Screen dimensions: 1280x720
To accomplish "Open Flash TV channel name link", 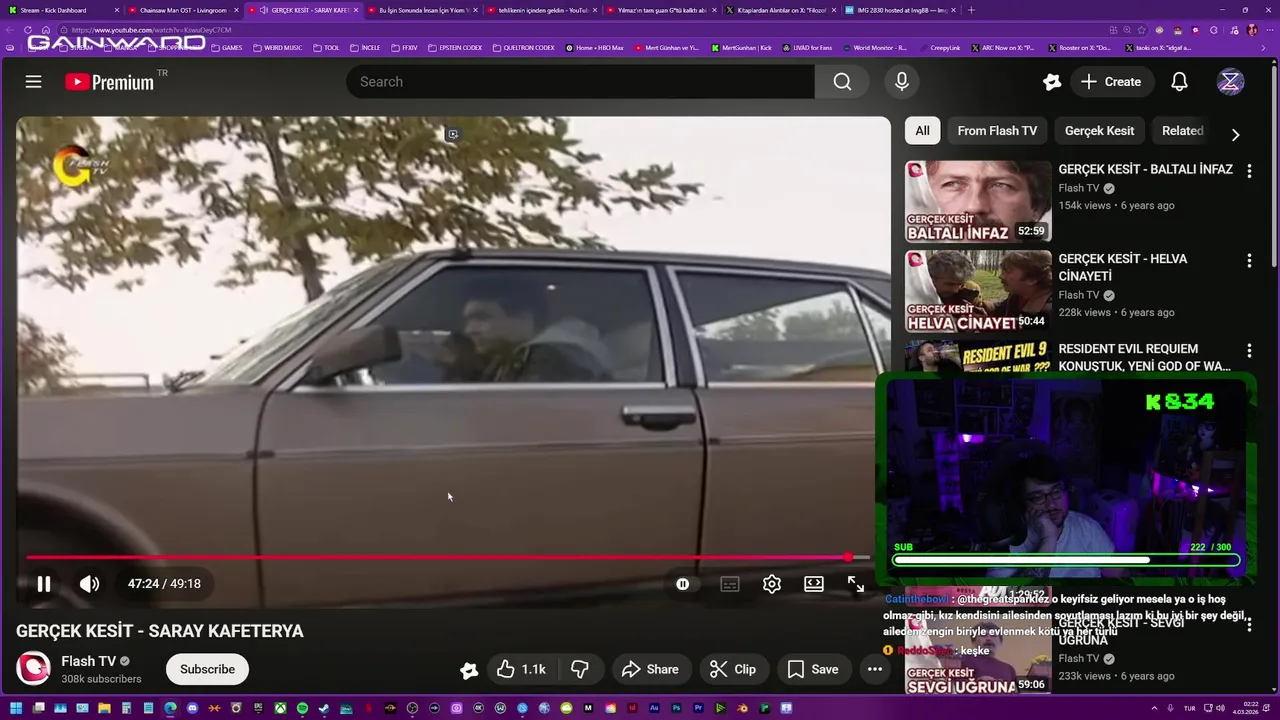I will coord(88,661).
